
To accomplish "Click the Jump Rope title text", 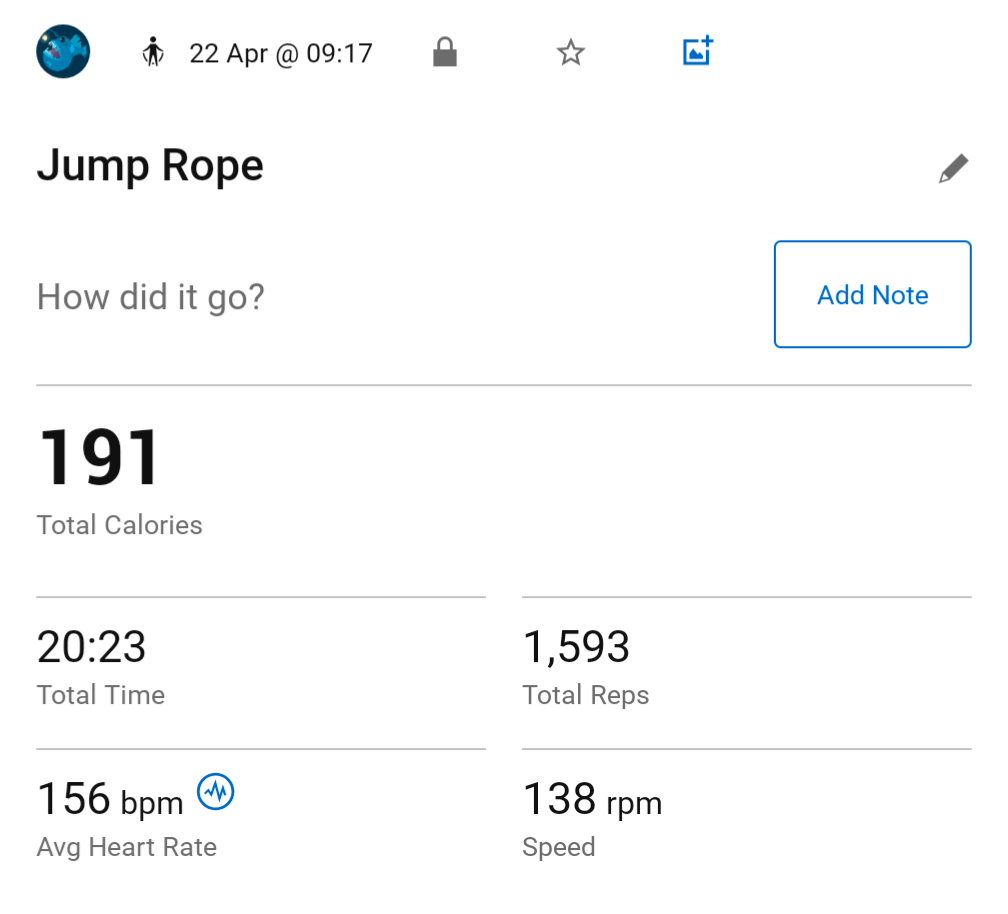I will [150, 166].
